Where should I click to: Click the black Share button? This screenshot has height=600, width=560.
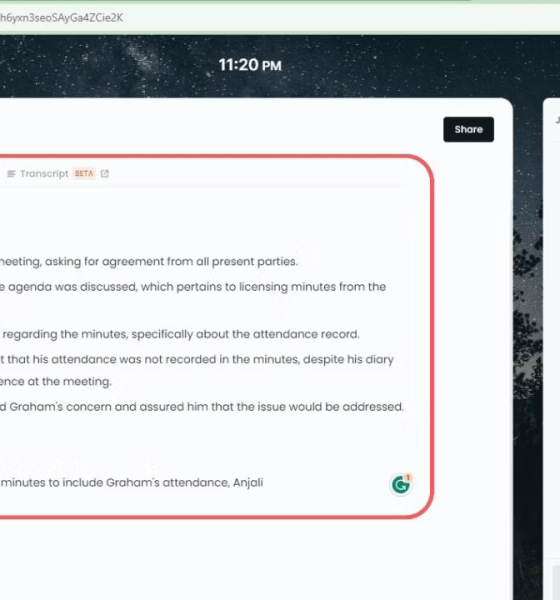click(468, 129)
